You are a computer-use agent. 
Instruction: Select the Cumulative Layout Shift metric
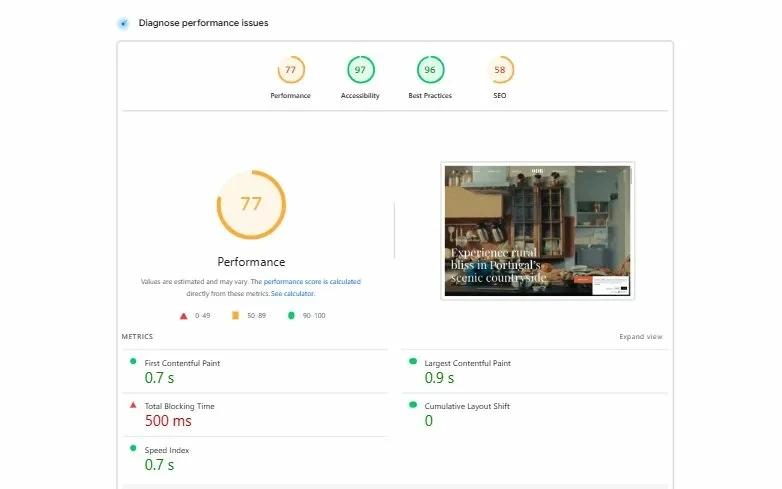tap(535, 415)
